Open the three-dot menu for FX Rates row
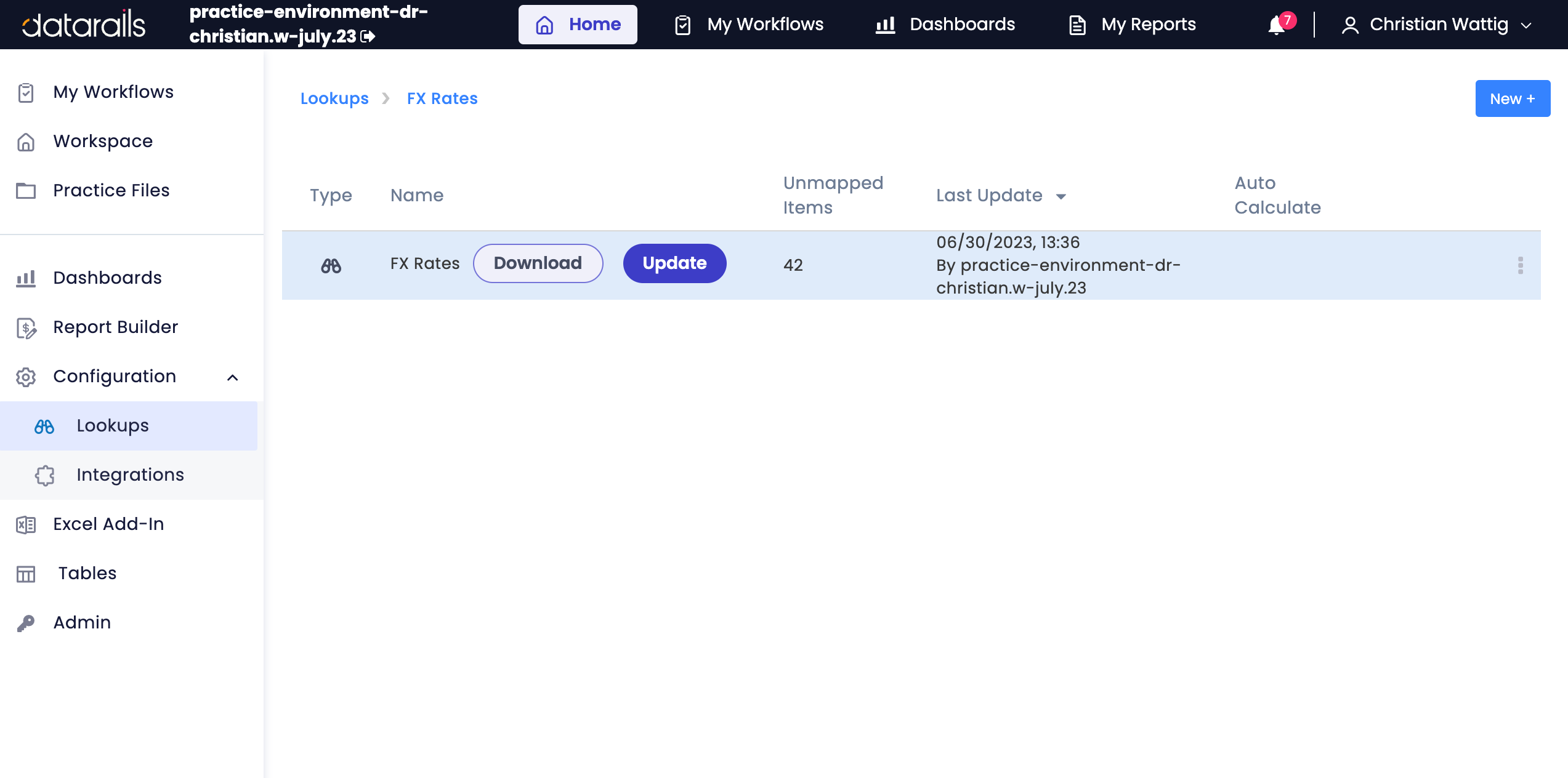This screenshot has height=778, width=1568. click(x=1521, y=265)
